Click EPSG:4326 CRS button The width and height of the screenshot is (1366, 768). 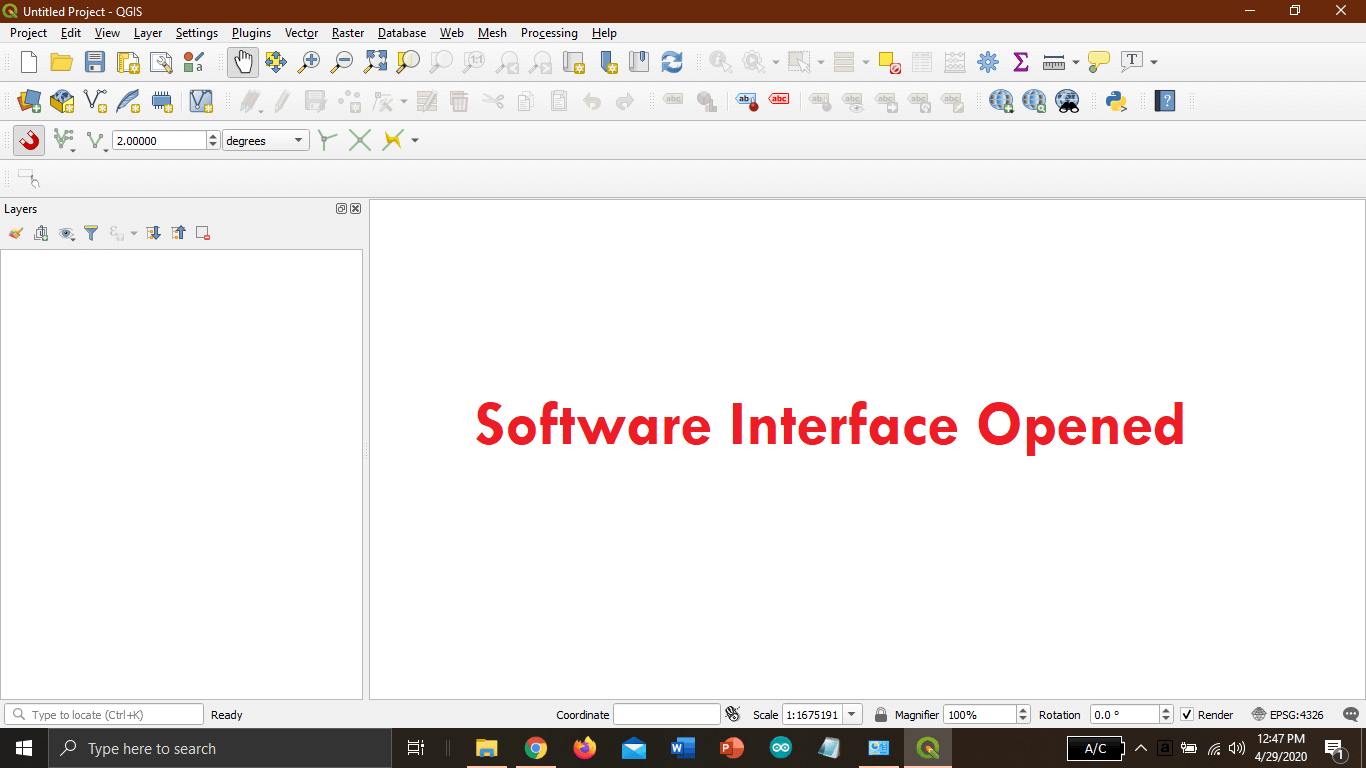[x=1288, y=715]
